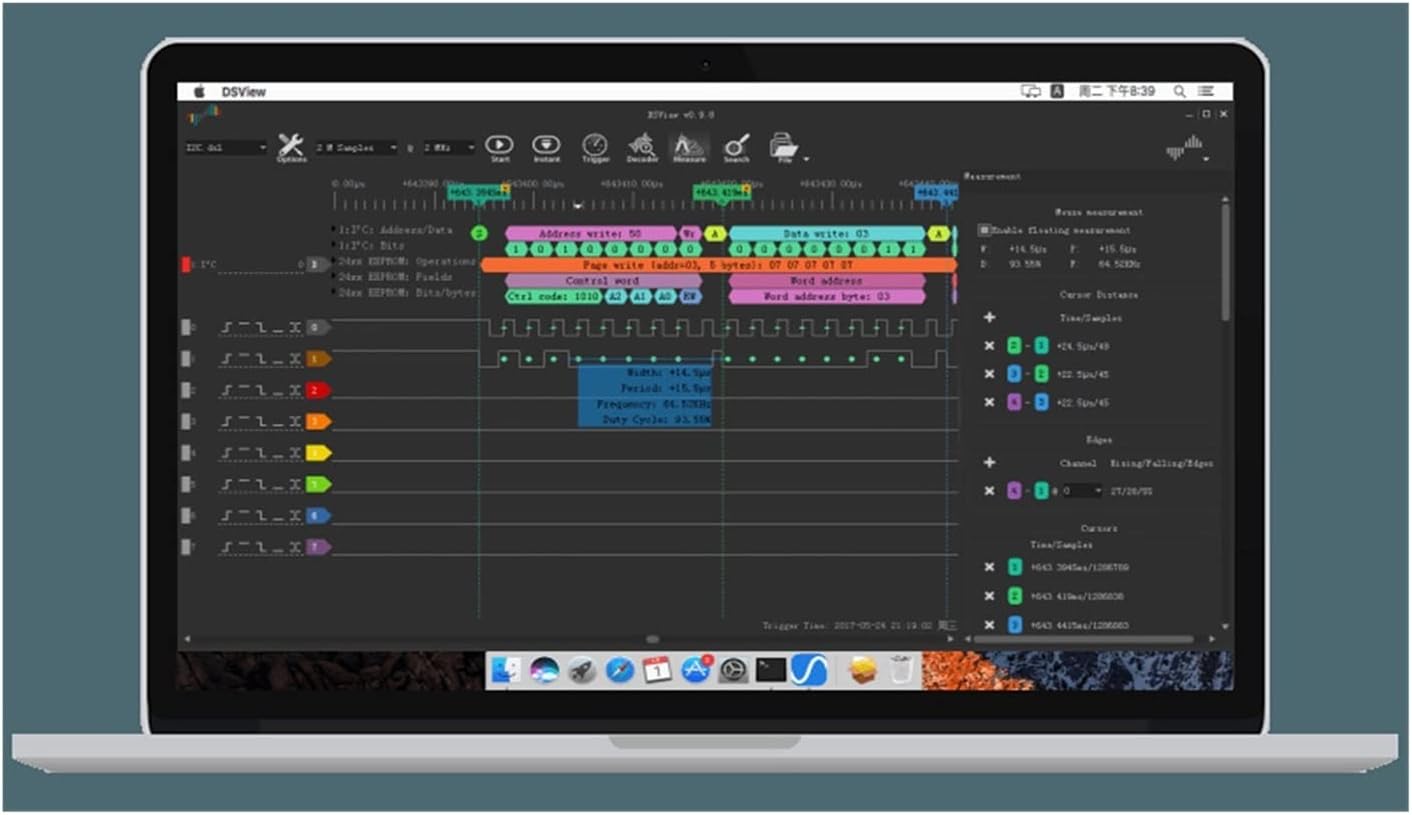Viewport: 1412px width, 815px height.
Task: Open the DSView menu in menu bar
Action: pos(244,92)
